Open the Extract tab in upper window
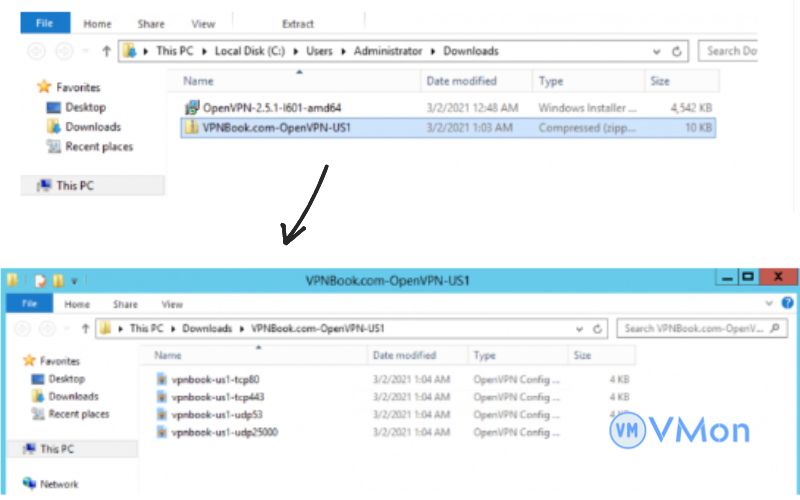 pos(298,24)
